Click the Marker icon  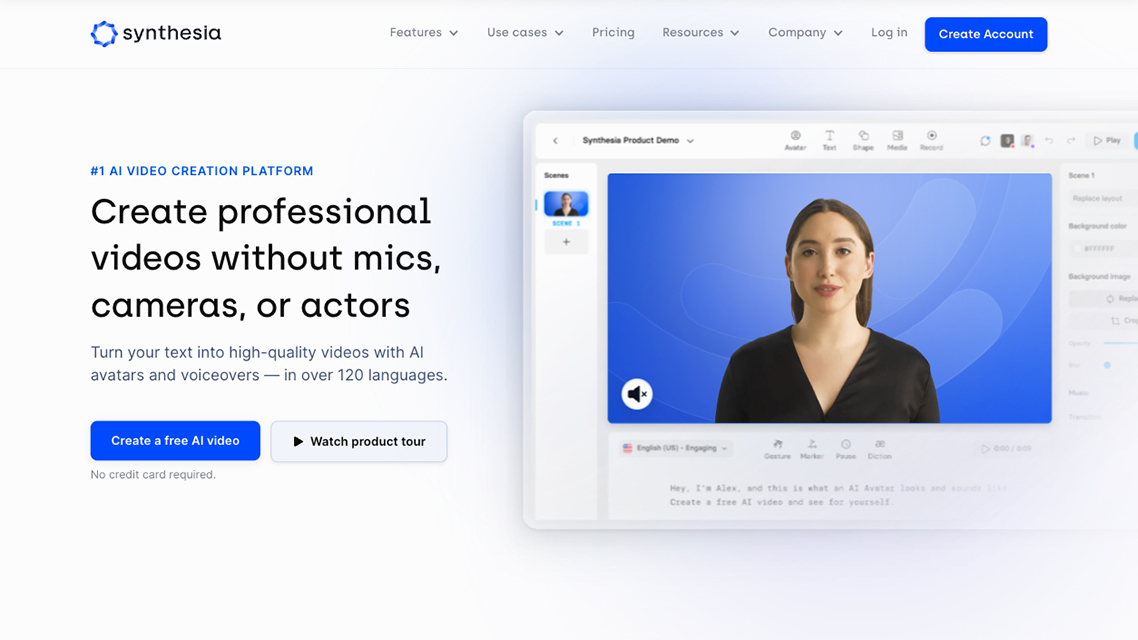pyautogui.click(x=811, y=449)
